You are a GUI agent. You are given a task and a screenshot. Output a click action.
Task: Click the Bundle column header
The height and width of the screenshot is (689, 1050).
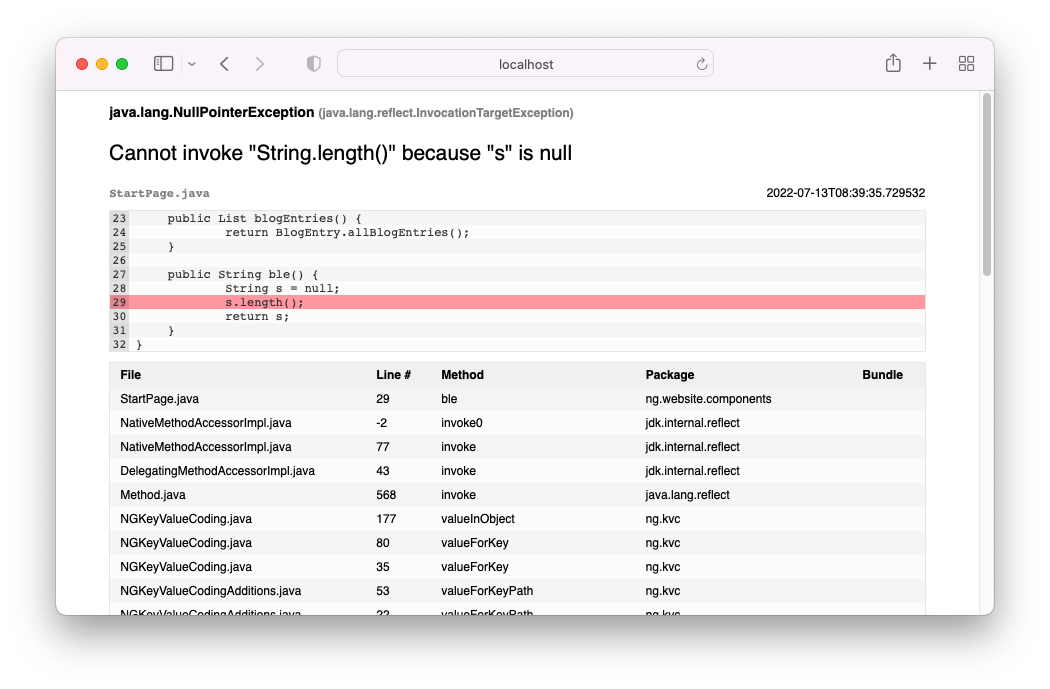[x=882, y=375]
